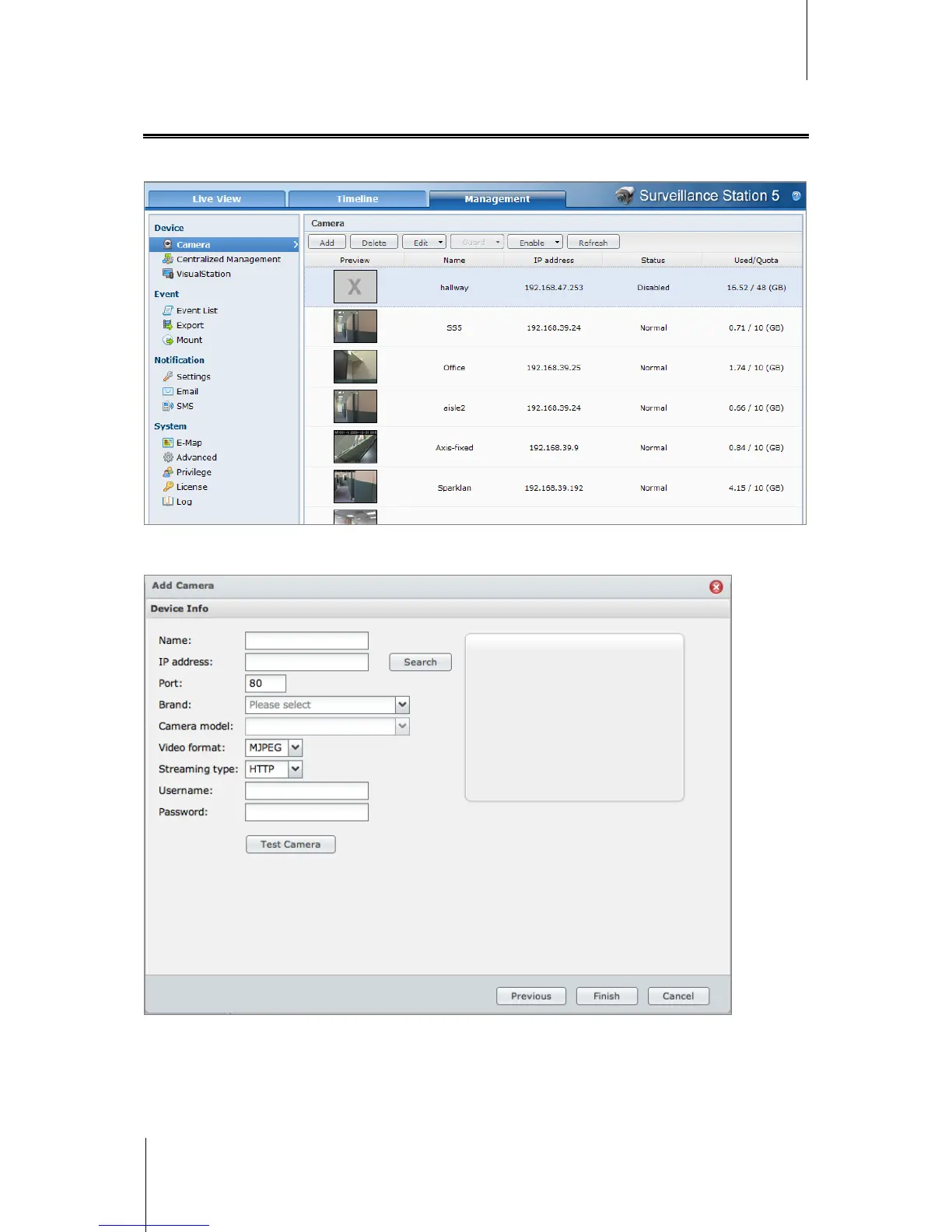This screenshot has width=952, height=1232.
Task: Click the Mount icon
Action: 167,340
